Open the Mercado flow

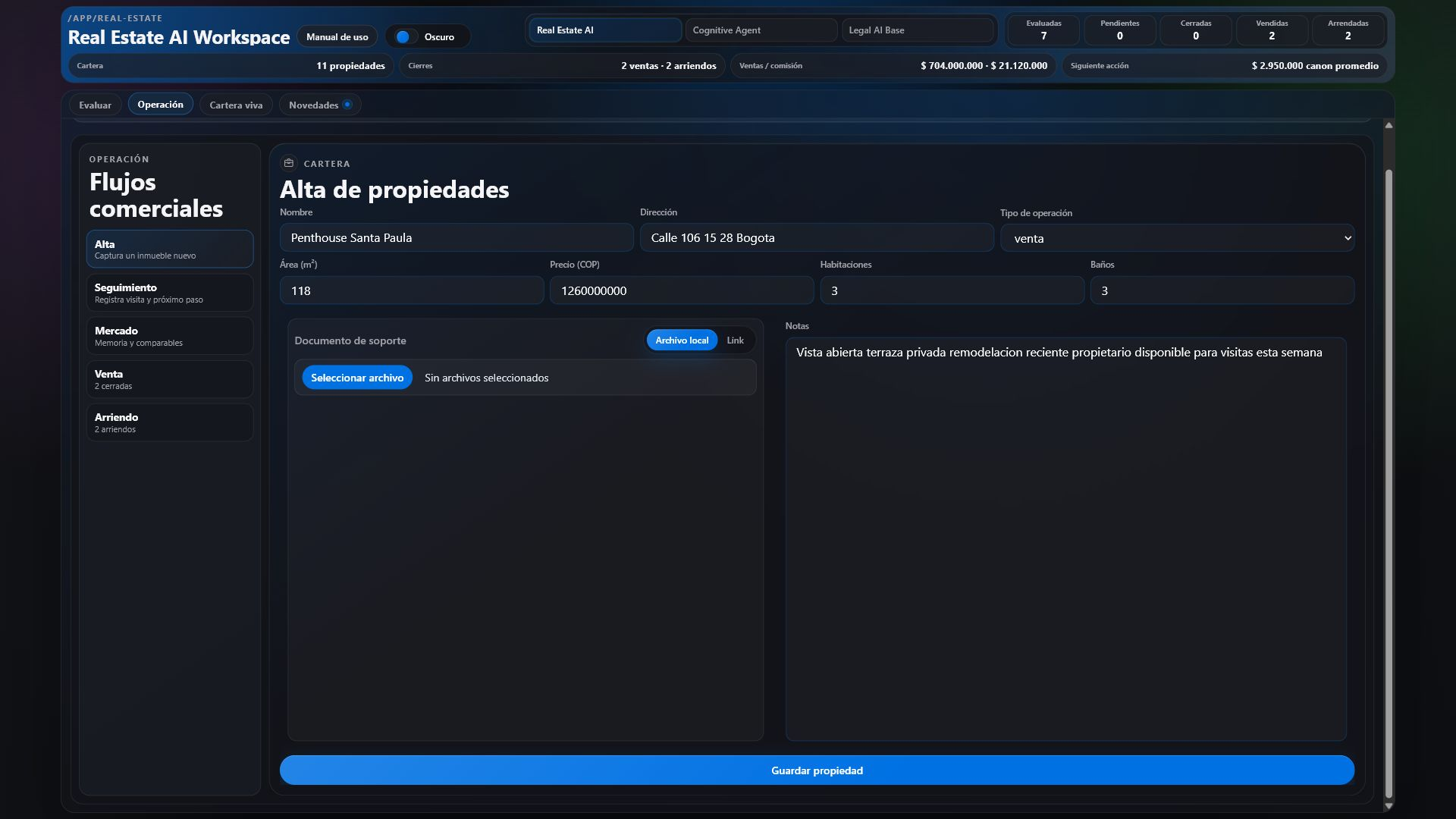pyautogui.click(x=170, y=336)
